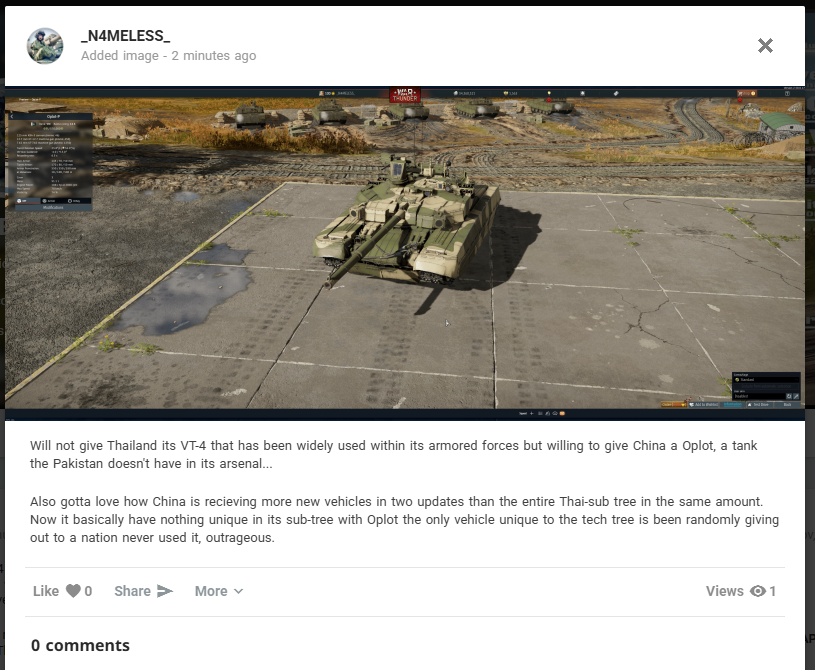Click the like count number
815x670 pixels.
[x=88, y=591]
